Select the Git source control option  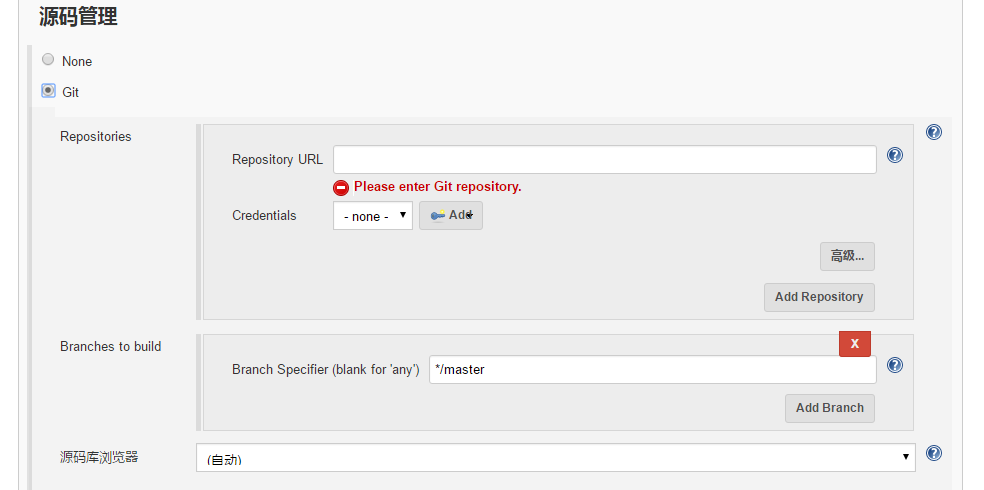pos(48,90)
